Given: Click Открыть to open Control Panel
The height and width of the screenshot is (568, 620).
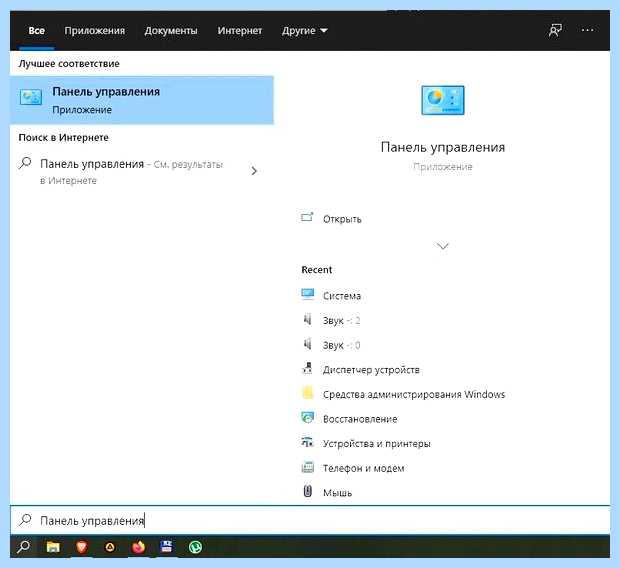Looking at the screenshot, I should (342, 219).
